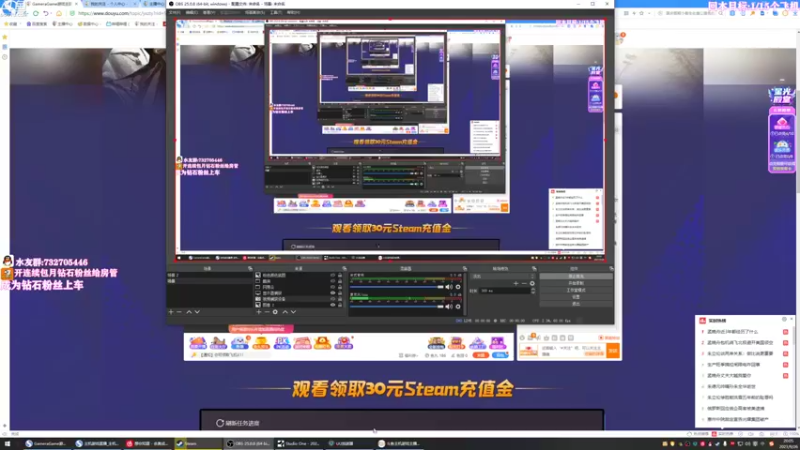This screenshot has height=450, width=800.
Task: Open Studio One from the taskbar
Action: pos(298,443)
